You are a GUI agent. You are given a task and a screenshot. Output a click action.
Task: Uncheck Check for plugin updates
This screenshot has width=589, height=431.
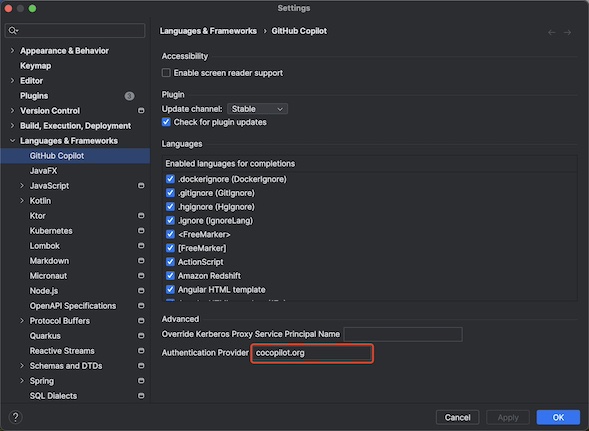coord(166,122)
